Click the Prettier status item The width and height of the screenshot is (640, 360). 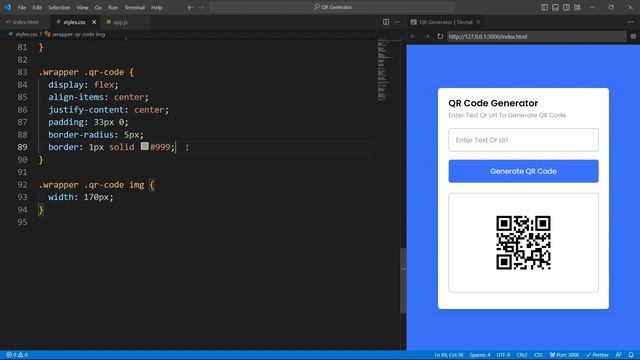(x=598, y=355)
